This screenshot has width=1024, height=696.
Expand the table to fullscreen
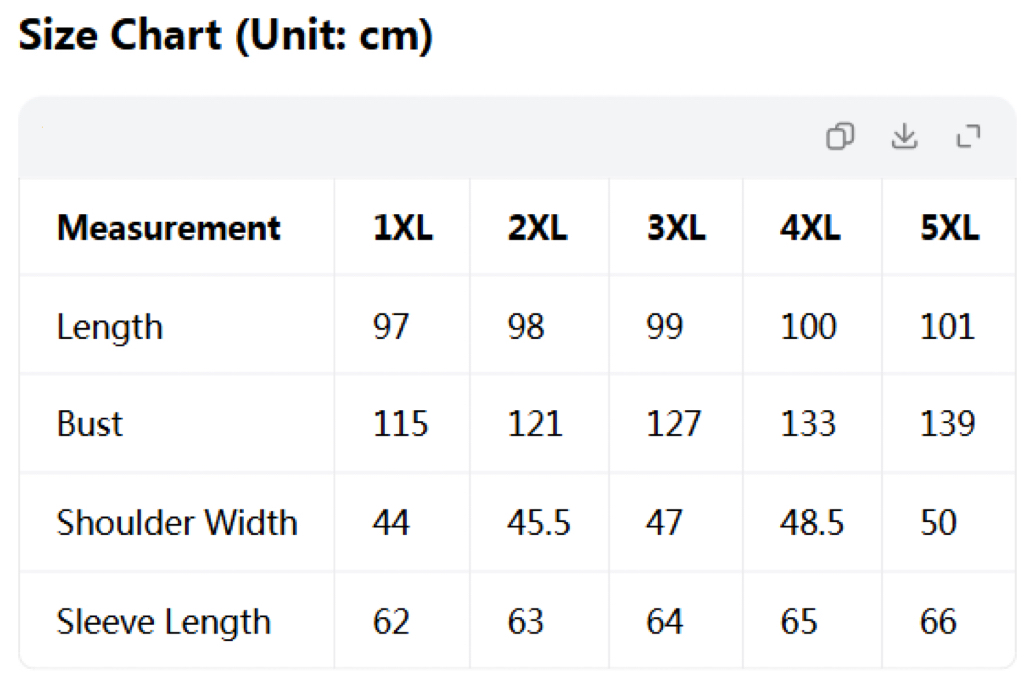coord(968,136)
